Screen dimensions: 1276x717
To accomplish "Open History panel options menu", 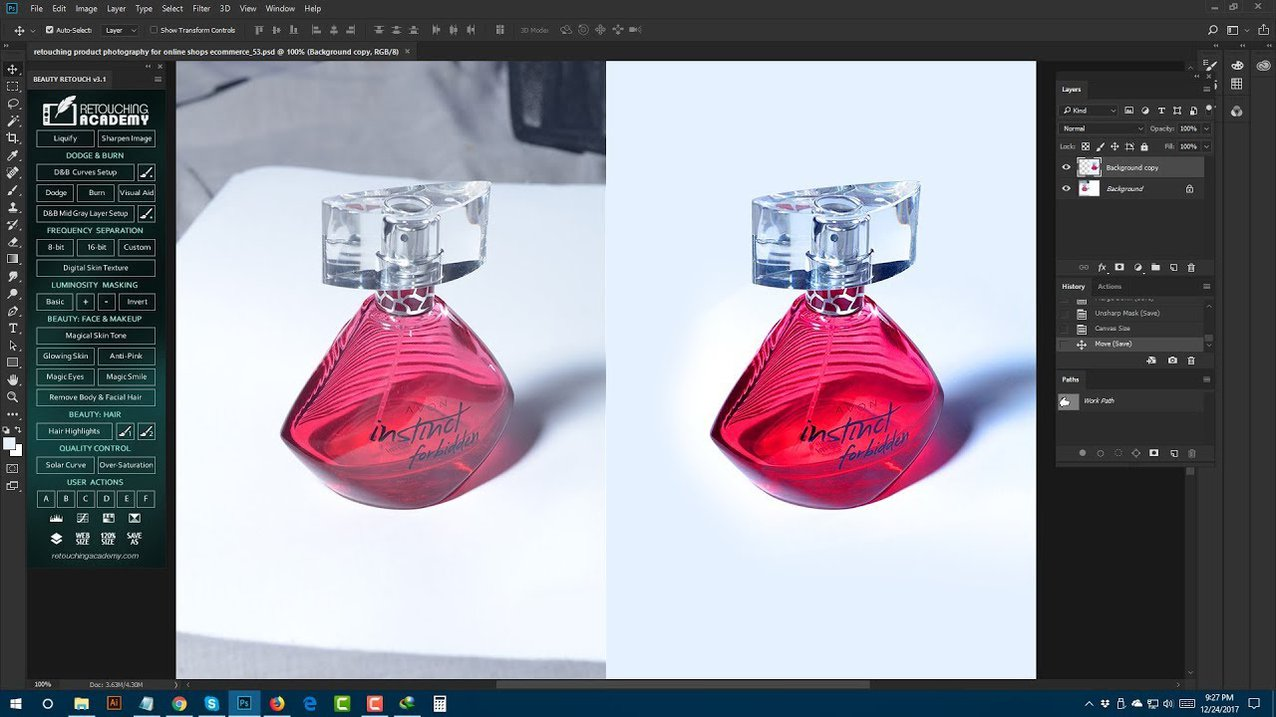I will (x=1209, y=287).
